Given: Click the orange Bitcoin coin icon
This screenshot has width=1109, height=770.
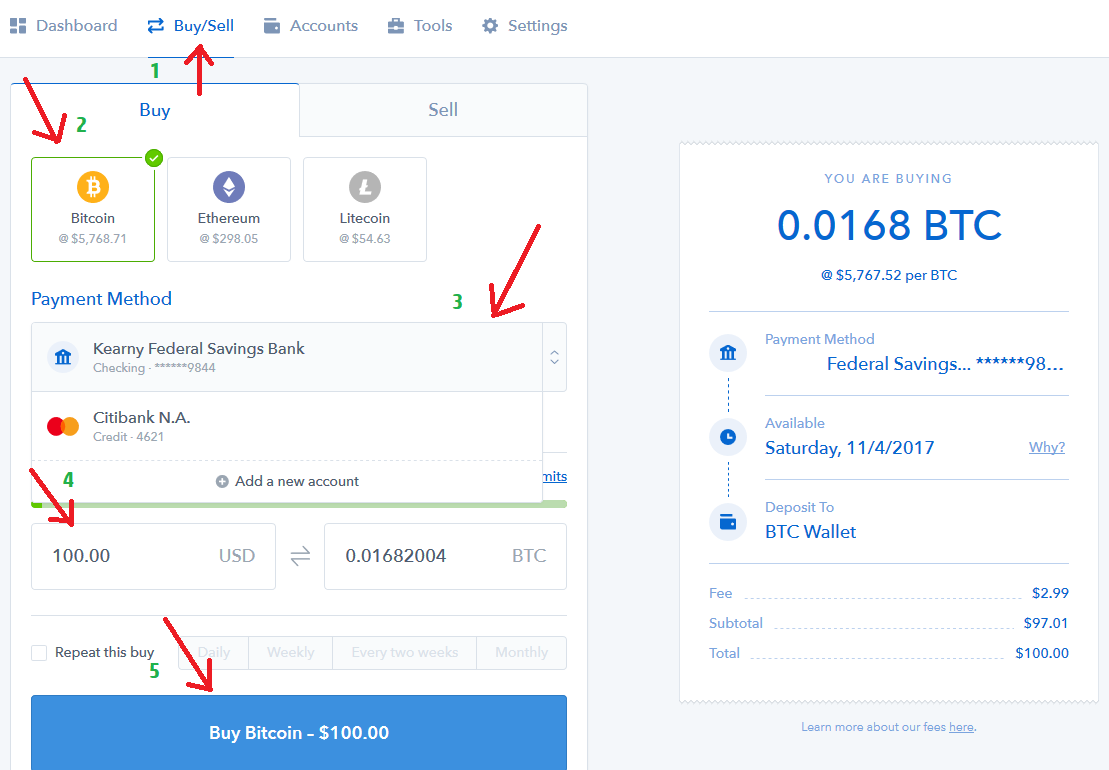Looking at the screenshot, I should click(x=93, y=187).
